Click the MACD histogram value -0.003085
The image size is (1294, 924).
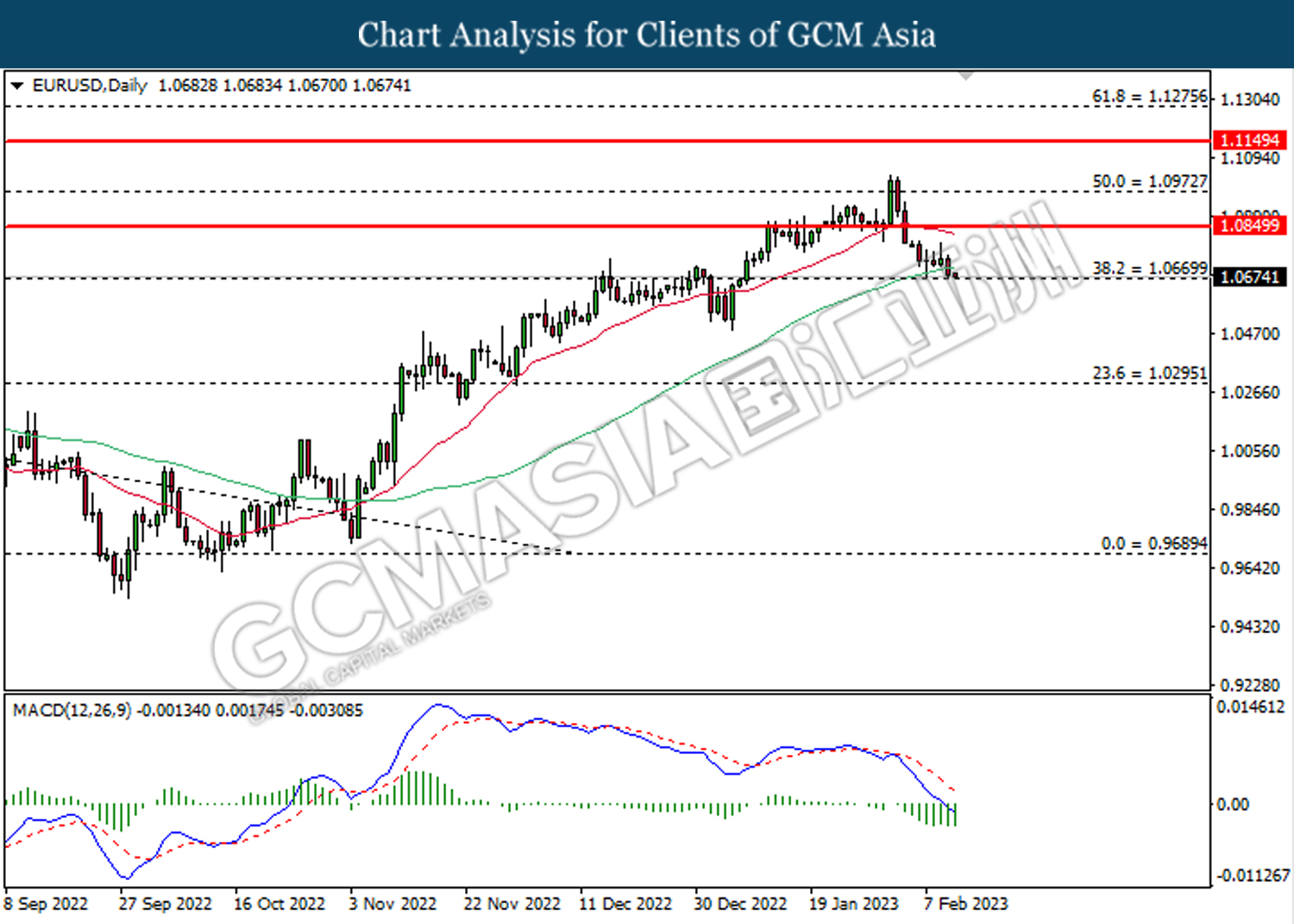coord(325,711)
